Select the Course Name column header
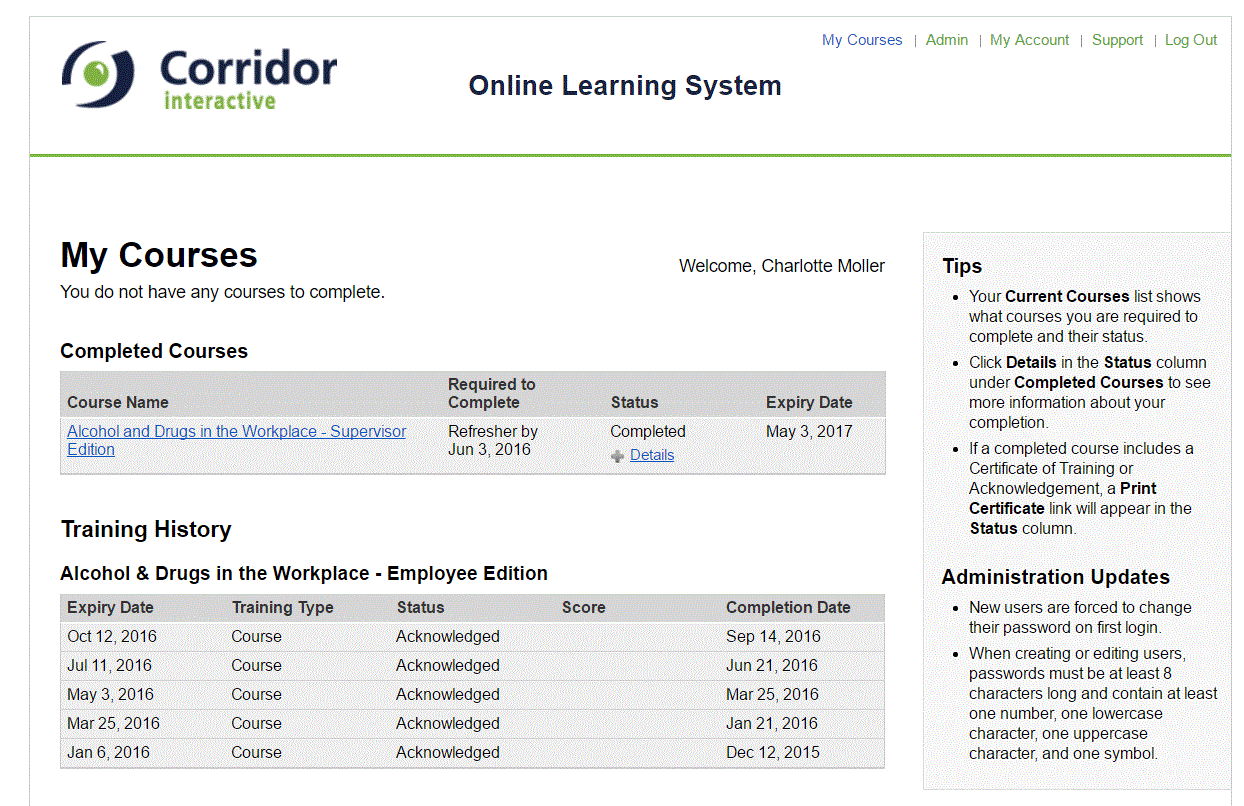Screen dimensions: 1244x806 coord(118,402)
